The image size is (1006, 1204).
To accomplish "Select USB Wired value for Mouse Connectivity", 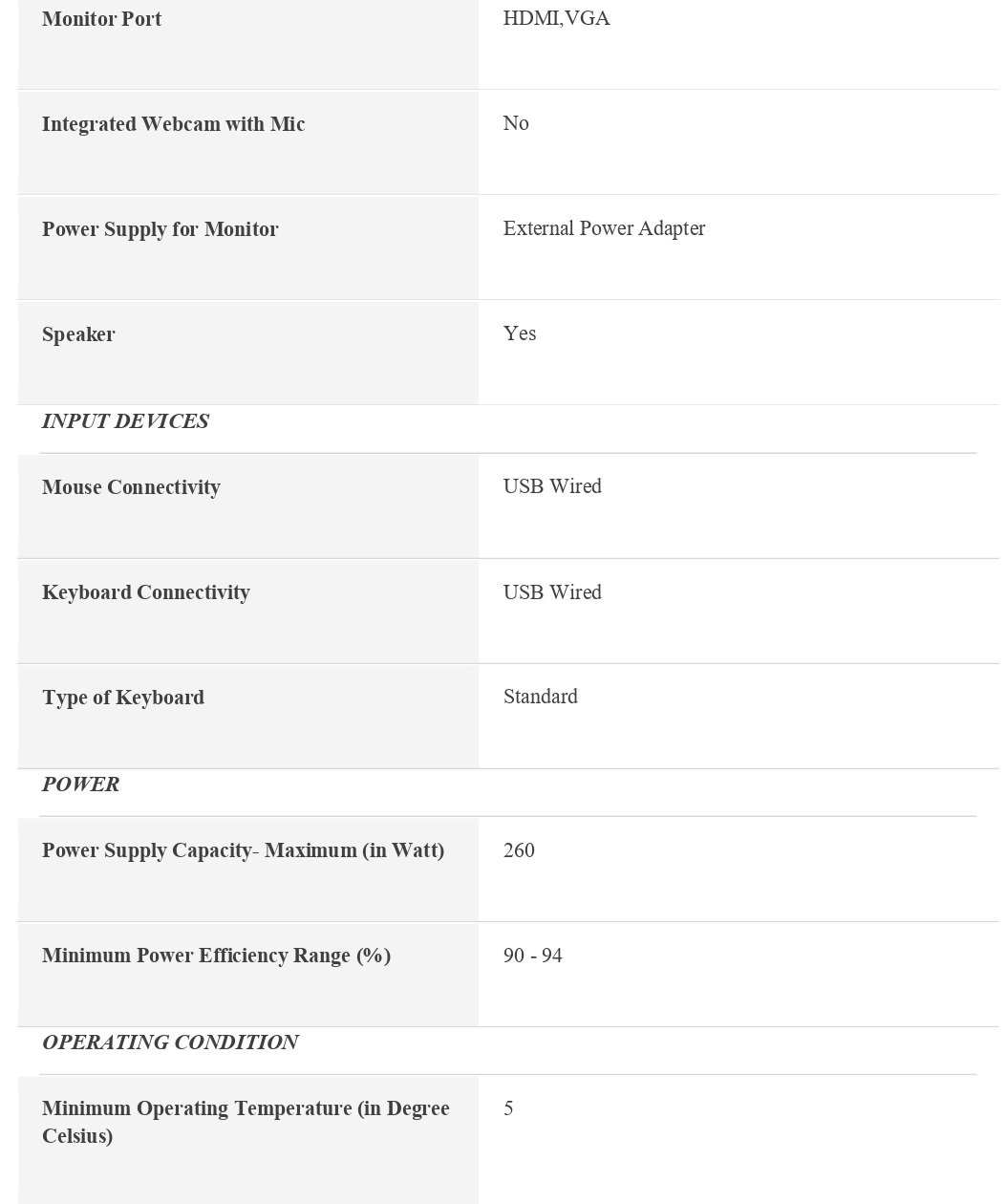I will click(x=552, y=486).
